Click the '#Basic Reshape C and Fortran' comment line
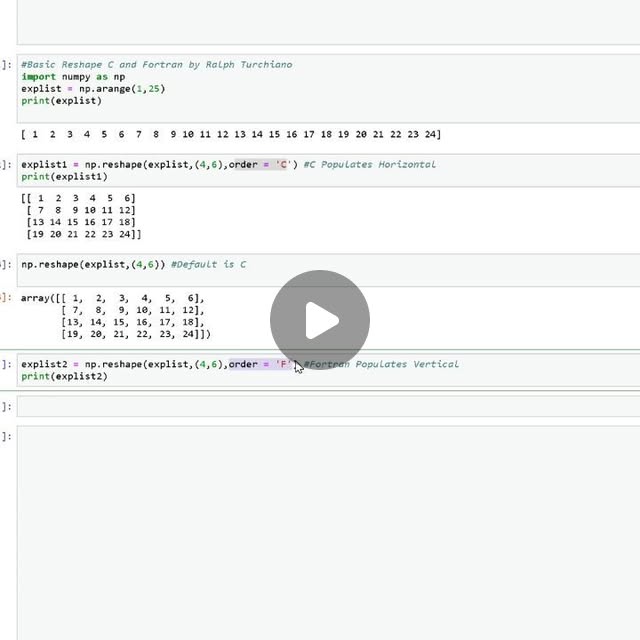The height and width of the screenshot is (640, 640). [157, 64]
